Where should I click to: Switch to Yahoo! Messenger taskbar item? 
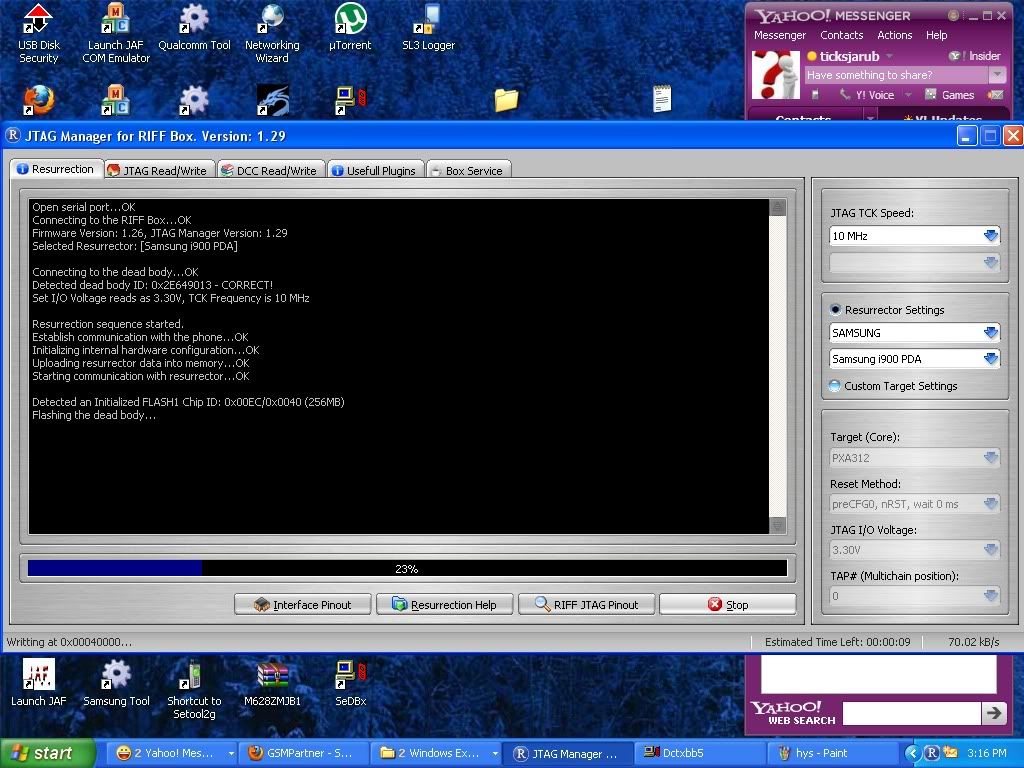click(171, 753)
